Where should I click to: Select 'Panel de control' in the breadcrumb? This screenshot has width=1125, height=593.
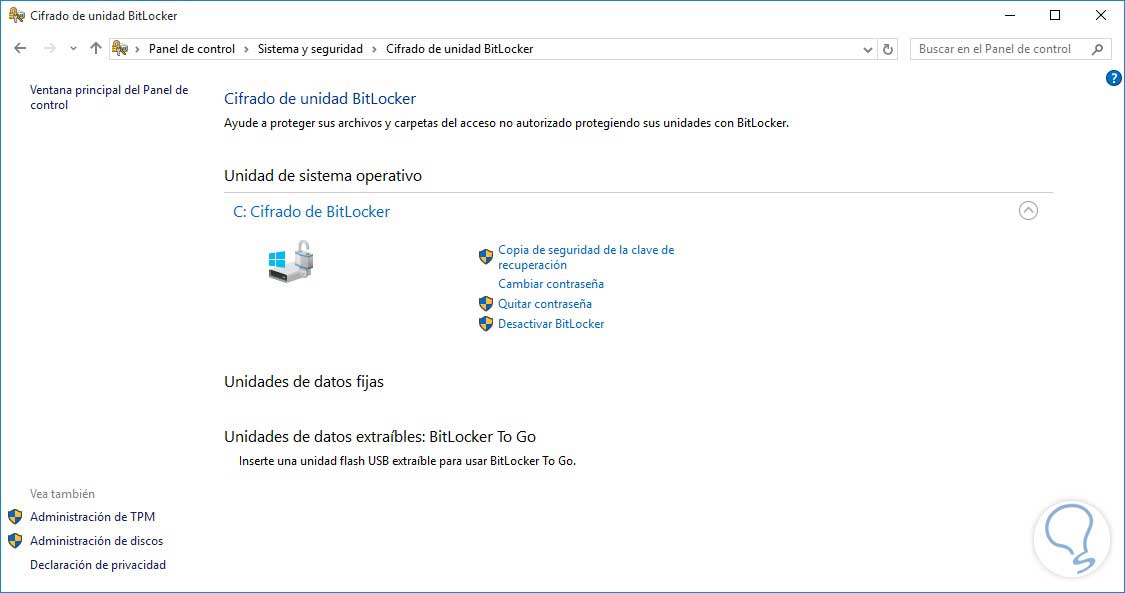(x=192, y=49)
